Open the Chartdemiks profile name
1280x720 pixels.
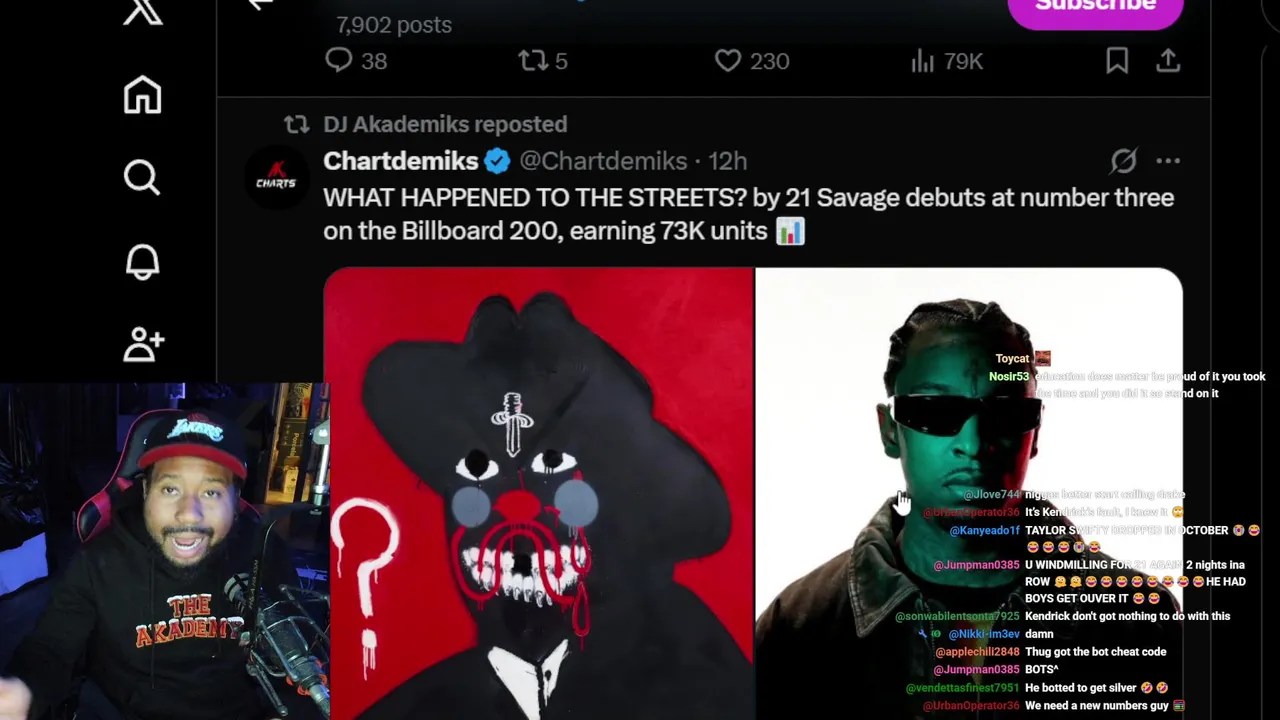pos(401,161)
